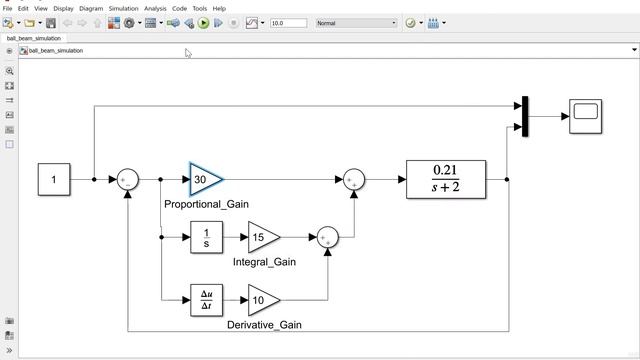This screenshot has height=360, width=640.
Task: Click the Stop simulation button
Action: pos(233,23)
